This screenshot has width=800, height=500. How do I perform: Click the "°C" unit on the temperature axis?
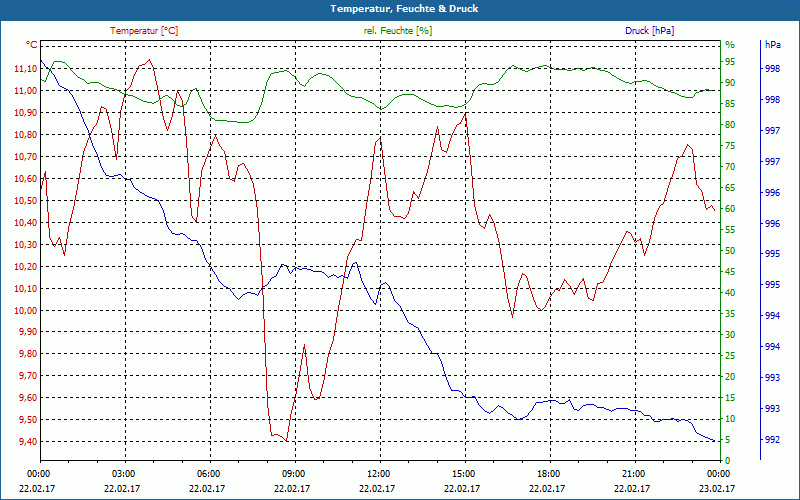coord(31,45)
